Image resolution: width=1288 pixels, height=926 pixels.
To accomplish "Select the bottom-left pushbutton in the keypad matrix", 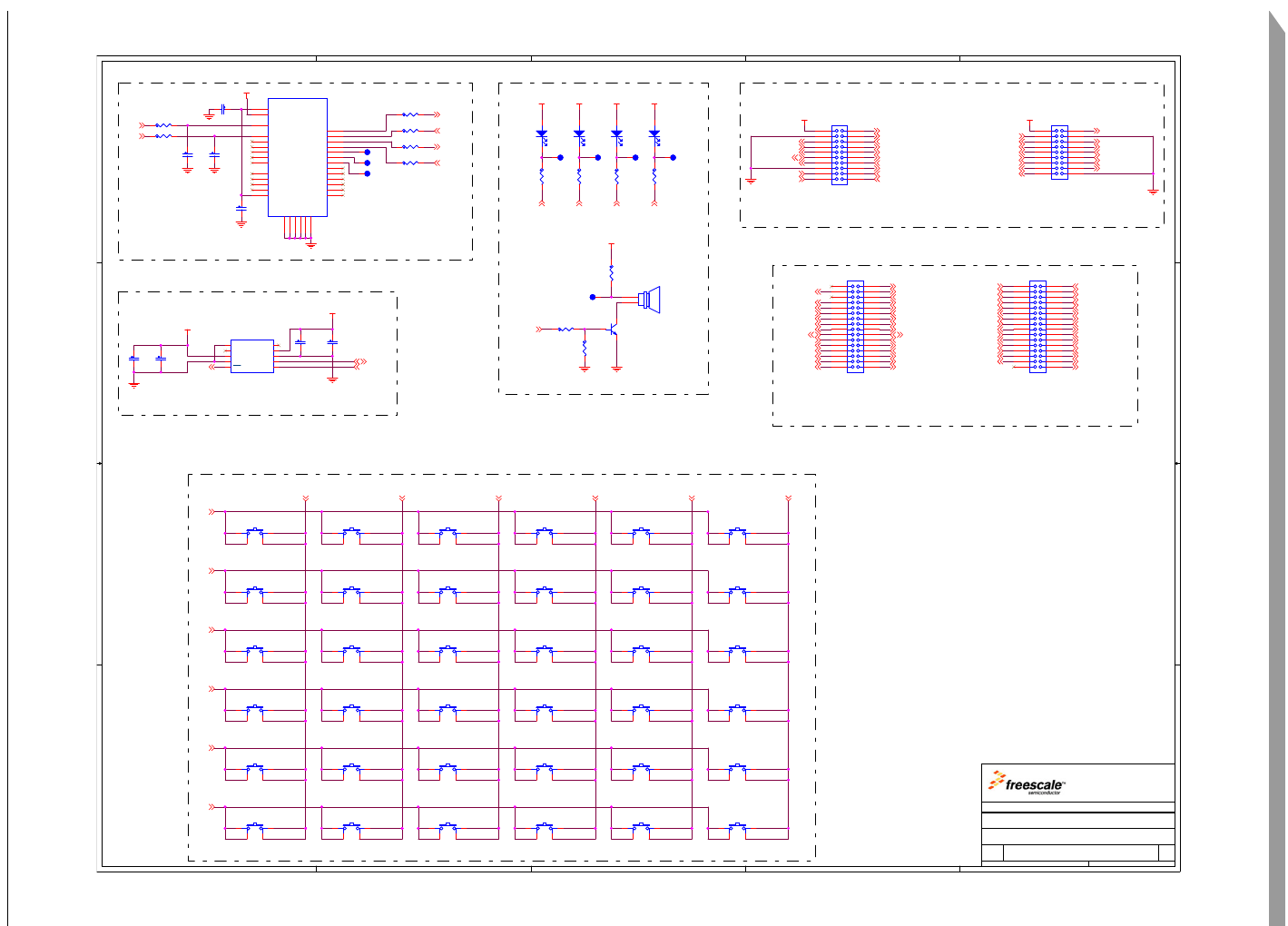I will pyautogui.click(x=256, y=827).
